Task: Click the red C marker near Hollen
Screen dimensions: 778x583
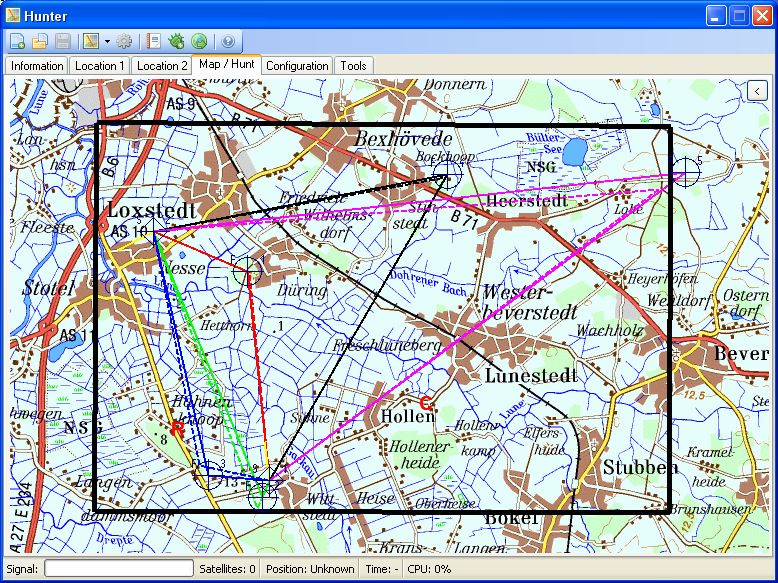Action: click(425, 403)
